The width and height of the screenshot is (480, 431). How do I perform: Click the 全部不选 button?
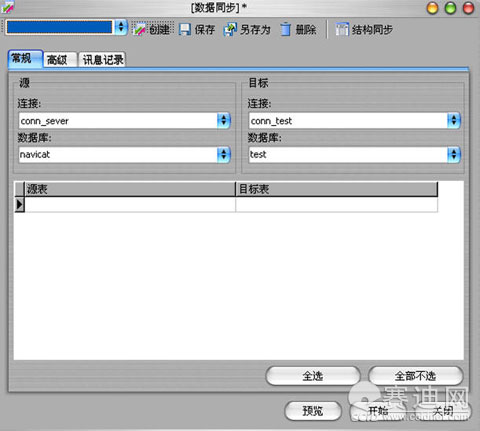tap(415, 376)
